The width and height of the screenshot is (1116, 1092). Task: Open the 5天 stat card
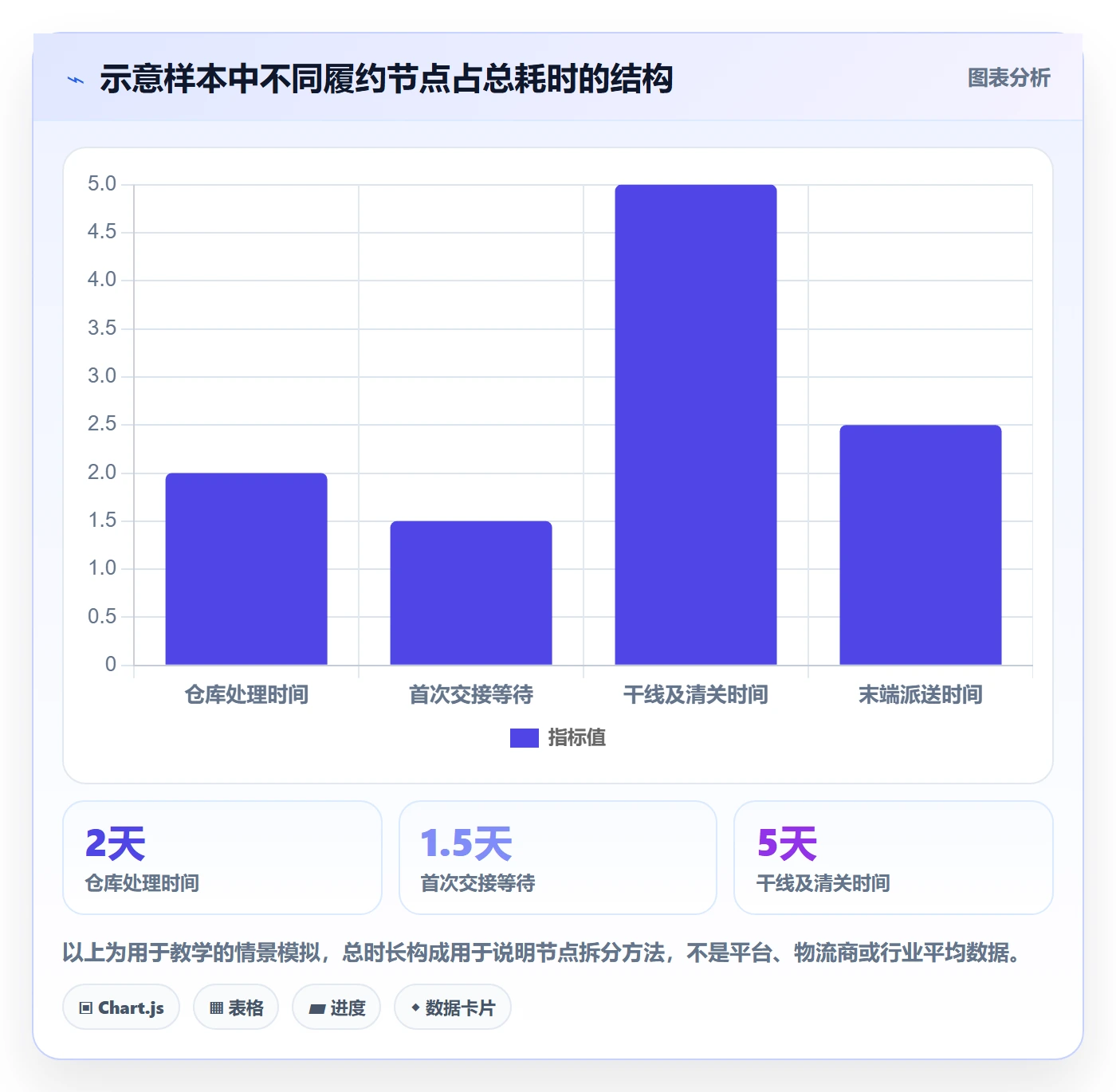(x=894, y=858)
